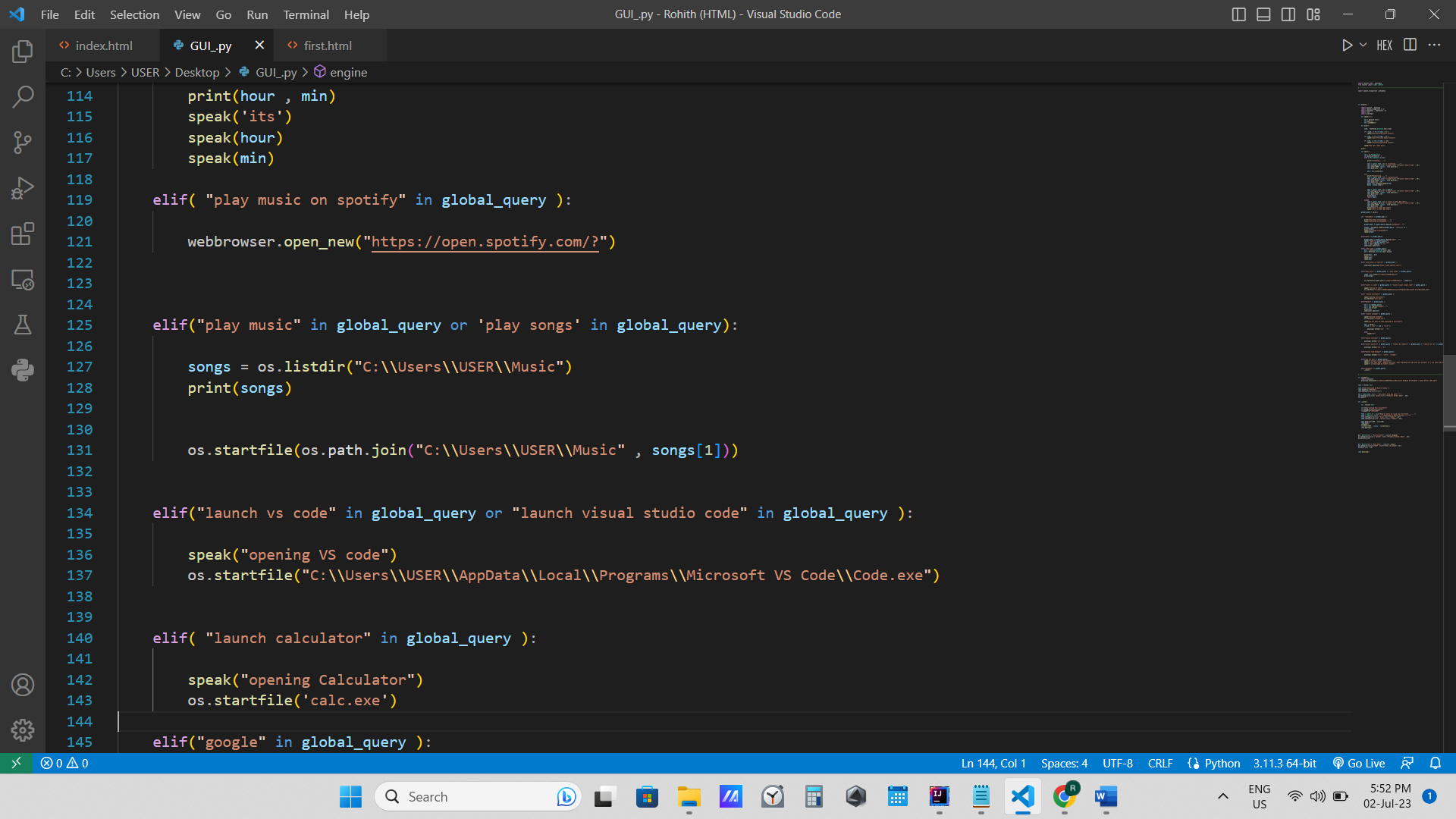Click the Remote Explorer icon
This screenshot has height=819, width=1456.
tap(23, 280)
